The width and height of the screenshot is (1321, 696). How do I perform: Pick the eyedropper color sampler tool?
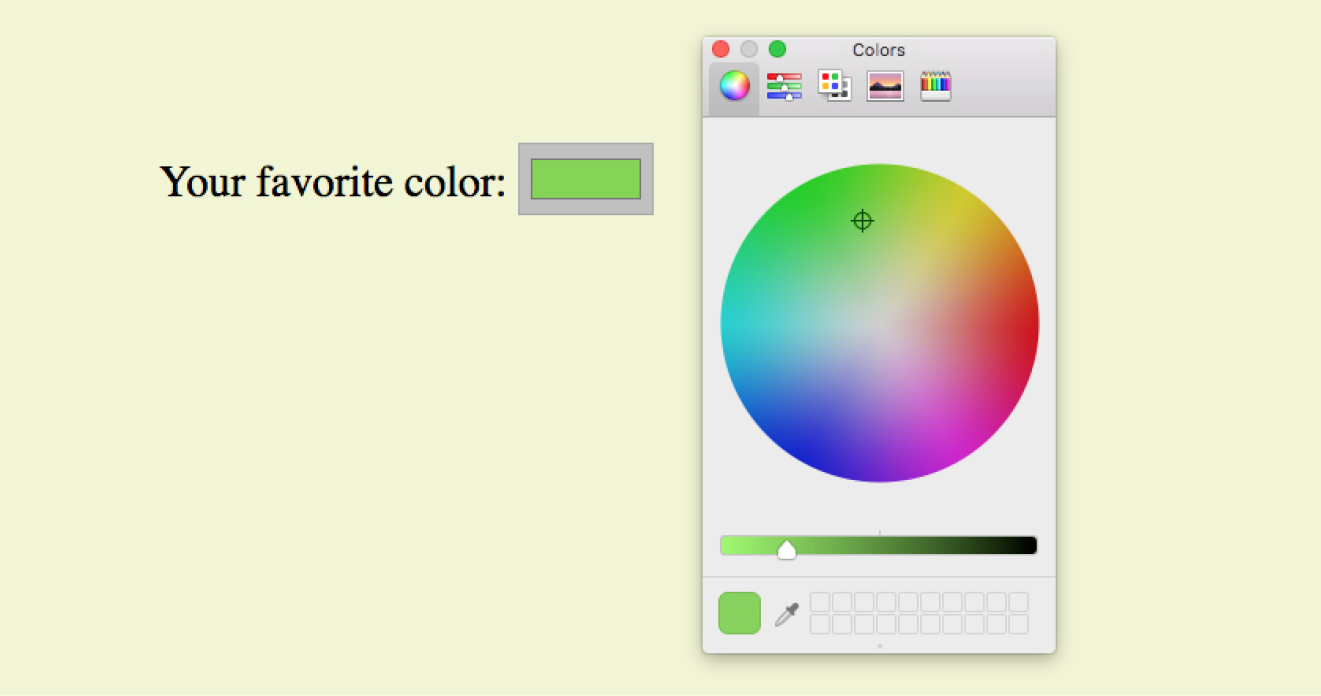[787, 614]
